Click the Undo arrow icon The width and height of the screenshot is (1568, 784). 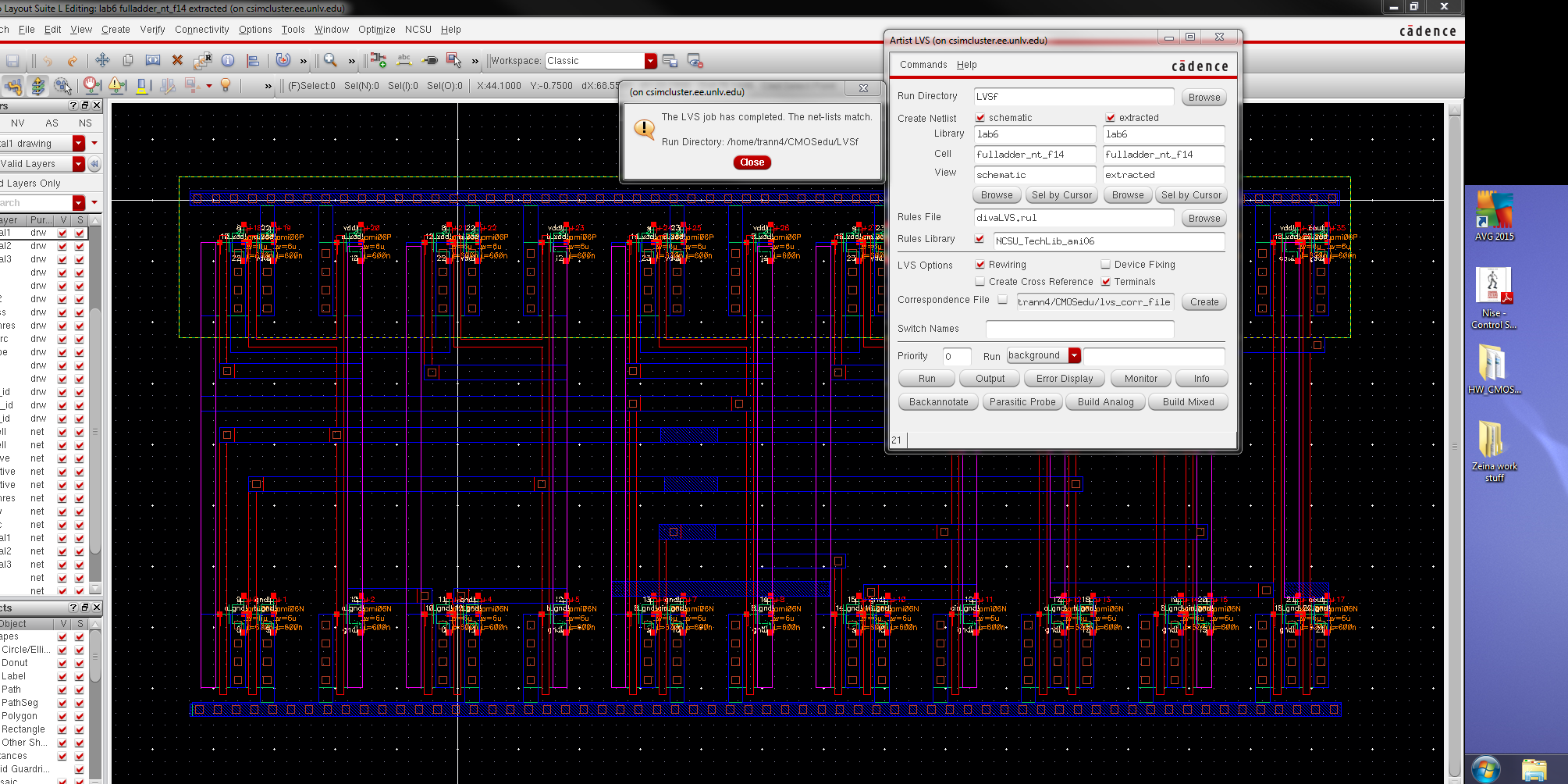pyautogui.click(x=48, y=61)
